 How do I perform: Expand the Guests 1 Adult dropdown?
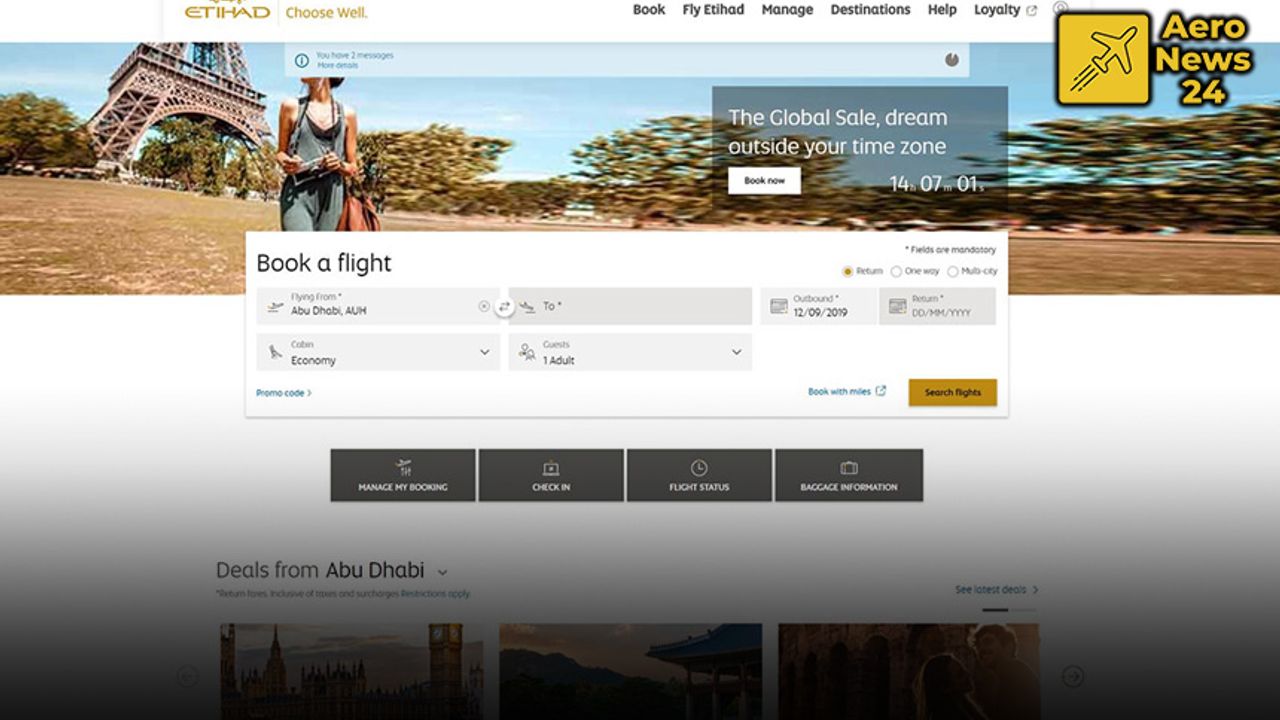[630, 352]
